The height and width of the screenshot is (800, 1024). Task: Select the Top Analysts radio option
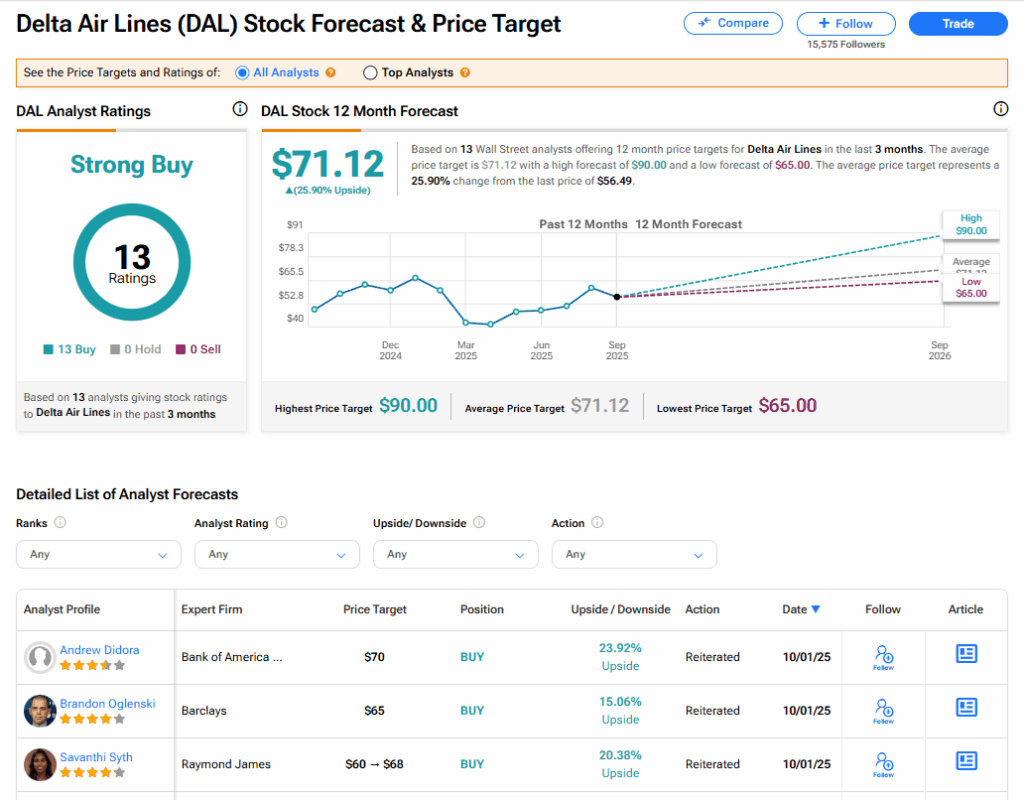pos(370,73)
